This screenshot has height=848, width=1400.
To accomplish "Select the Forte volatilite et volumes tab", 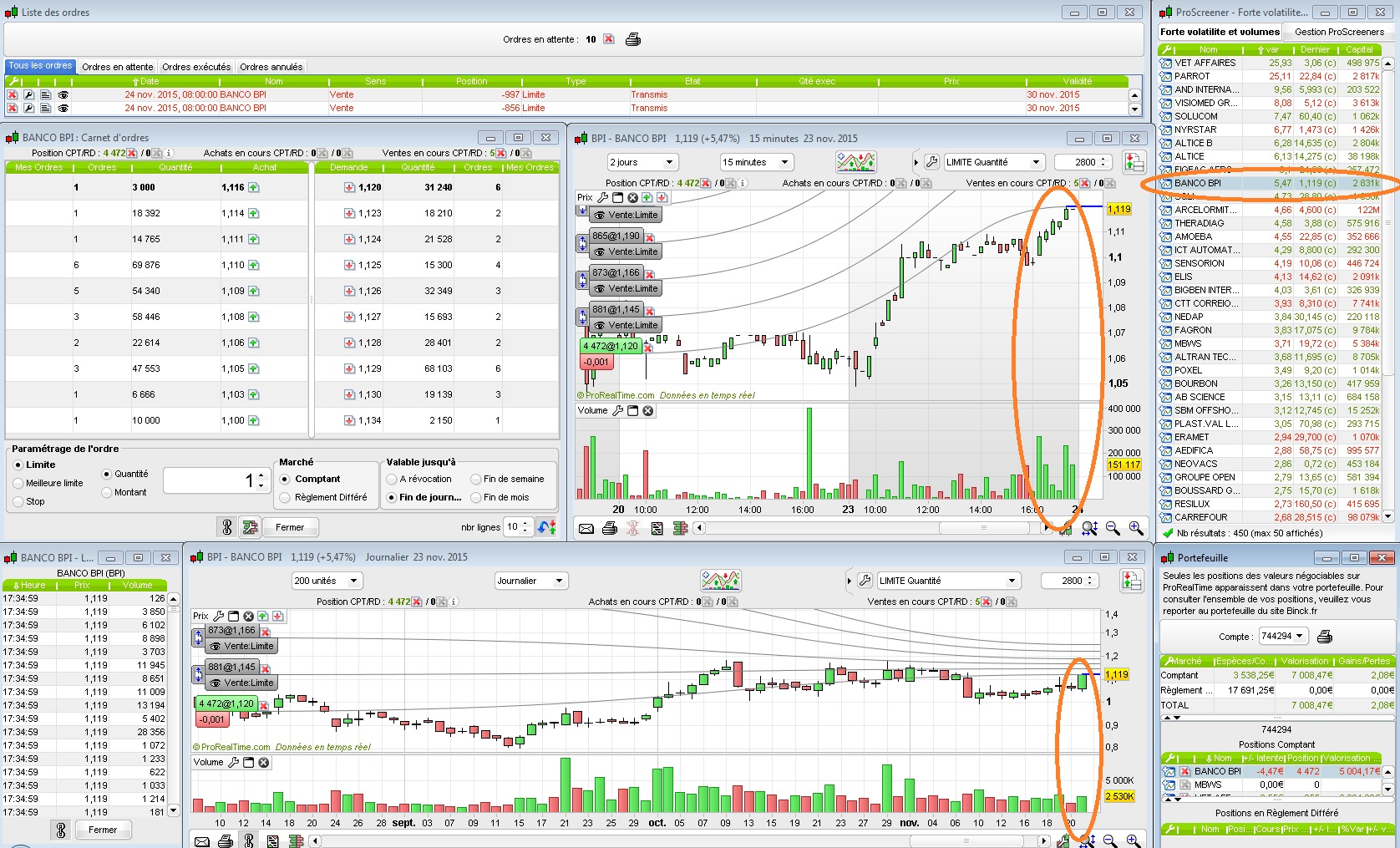I will 1220,32.
